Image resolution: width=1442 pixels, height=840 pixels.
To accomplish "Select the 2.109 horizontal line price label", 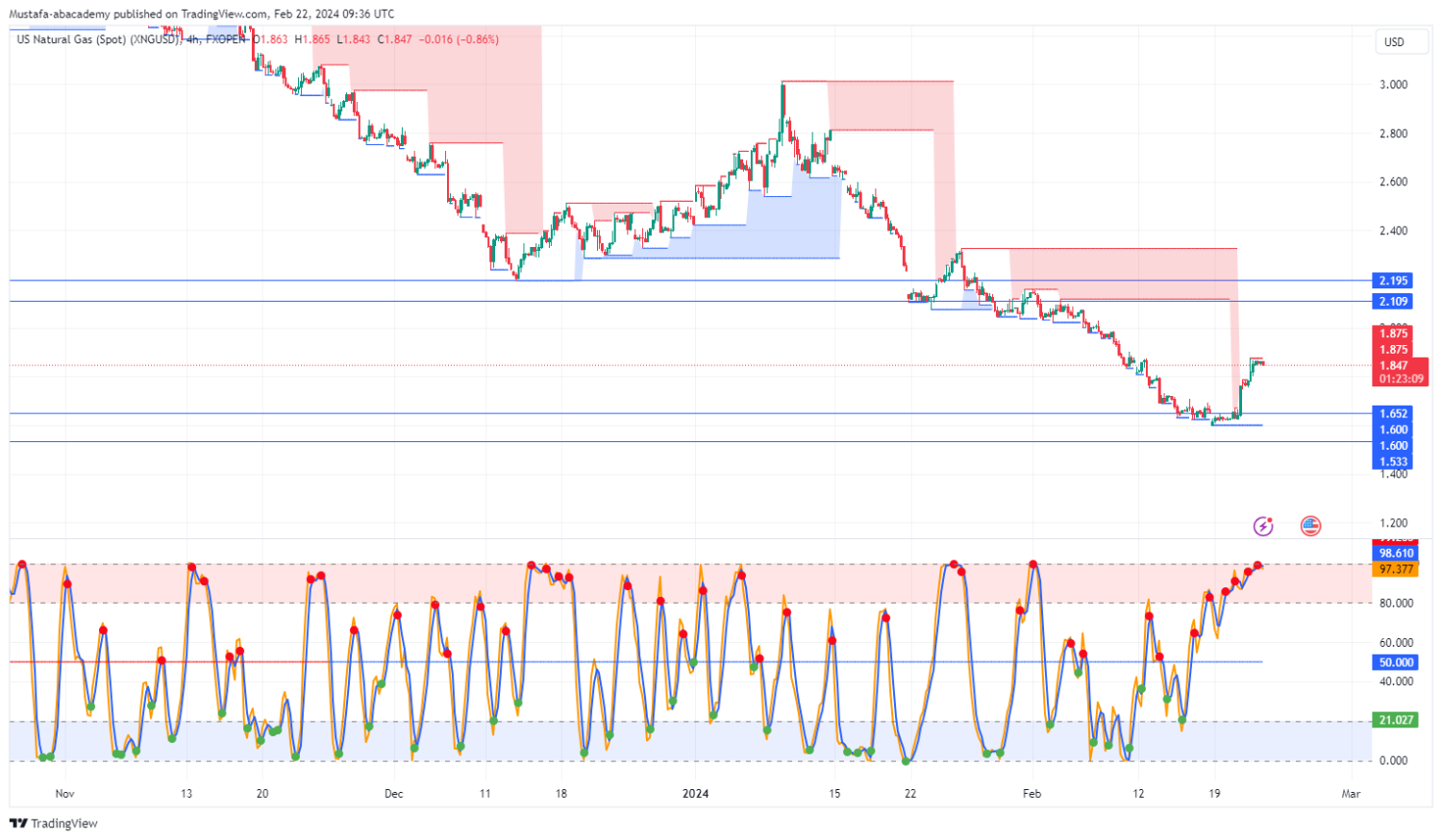I will (x=1393, y=302).
